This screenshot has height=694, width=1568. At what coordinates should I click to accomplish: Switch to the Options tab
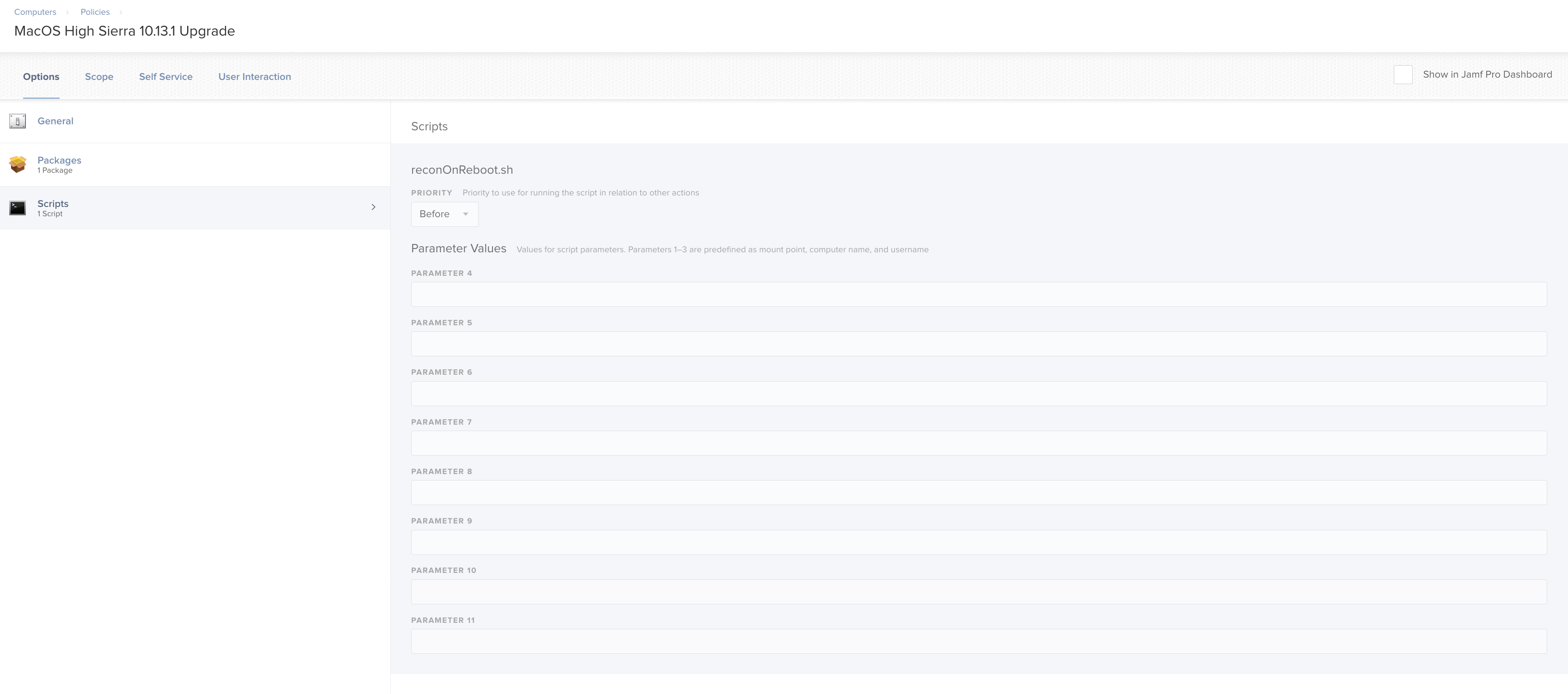click(42, 77)
